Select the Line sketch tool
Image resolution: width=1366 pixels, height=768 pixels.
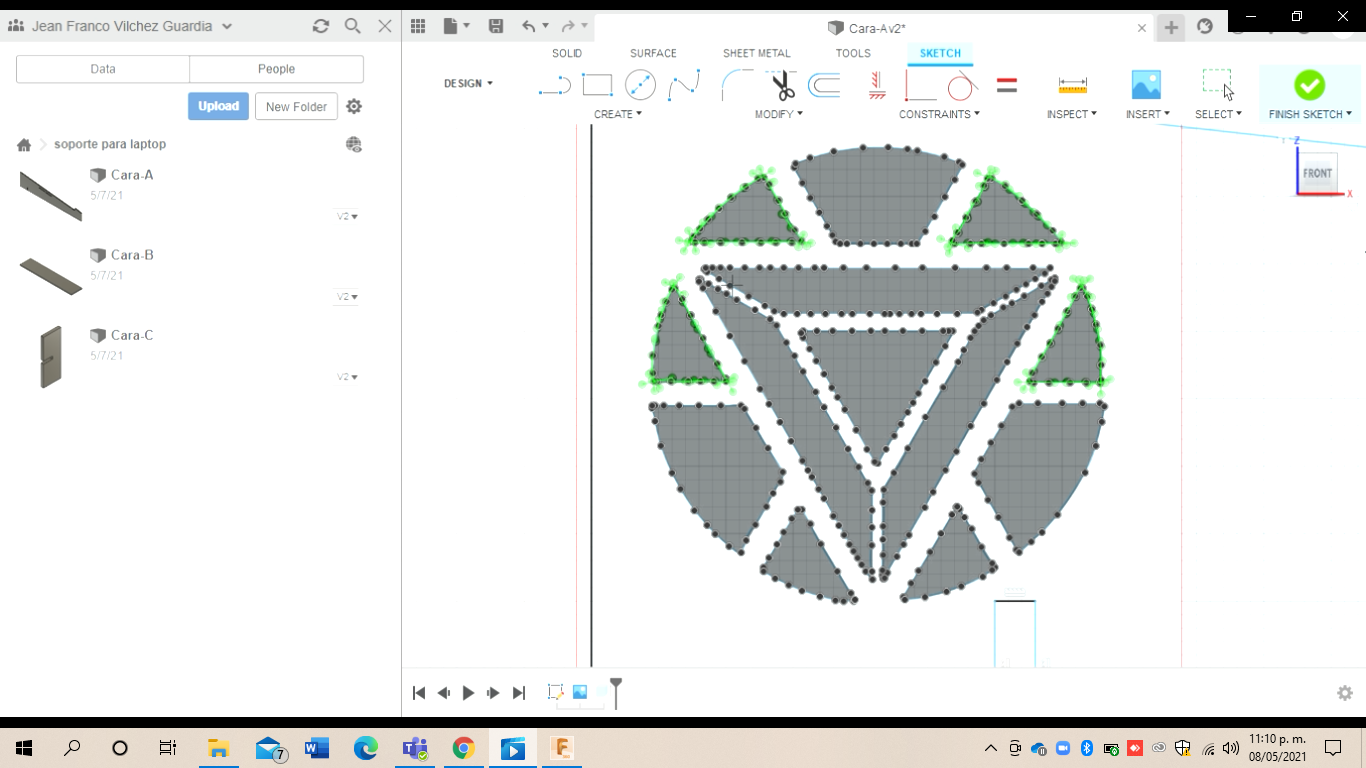tap(554, 86)
